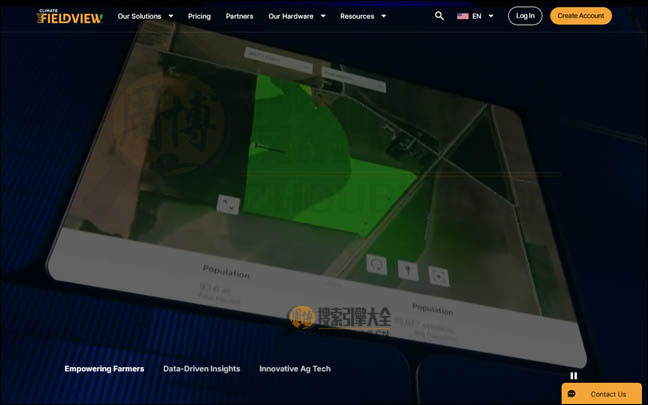
Task: Open the Partners page
Action: [239, 16]
